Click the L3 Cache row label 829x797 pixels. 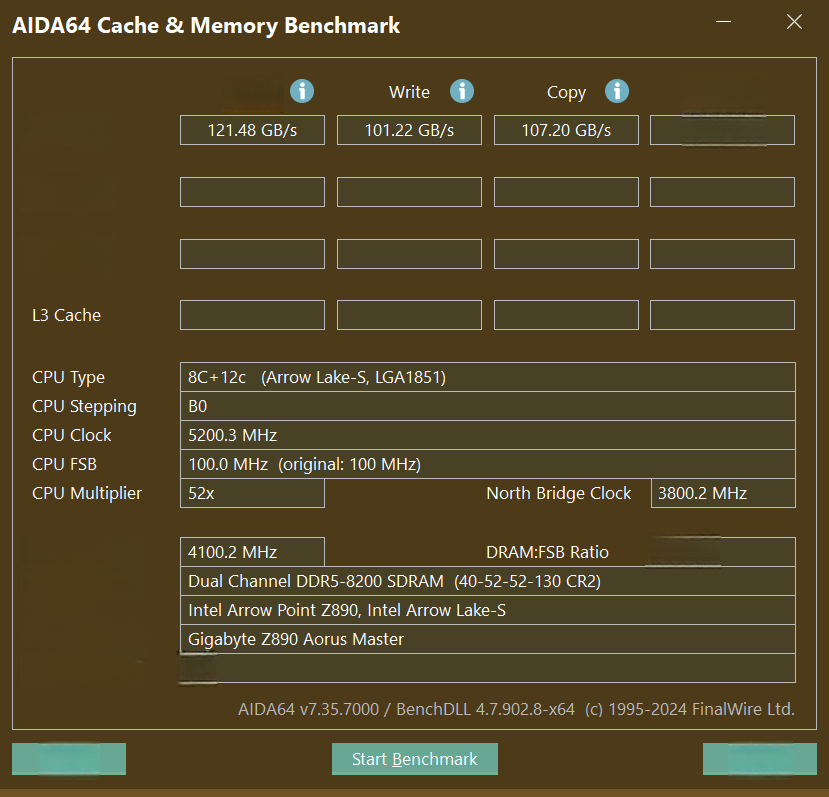pos(66,315)
